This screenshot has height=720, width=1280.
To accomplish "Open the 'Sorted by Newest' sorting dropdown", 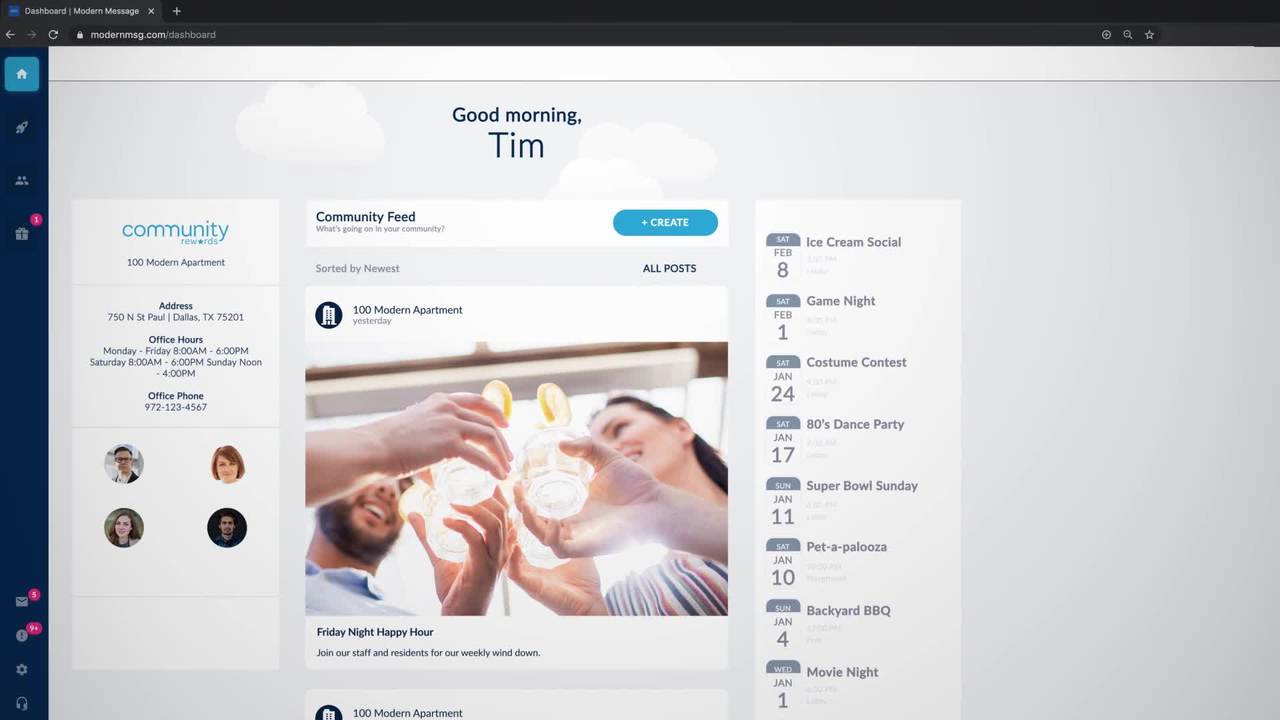I will [357, 268].
